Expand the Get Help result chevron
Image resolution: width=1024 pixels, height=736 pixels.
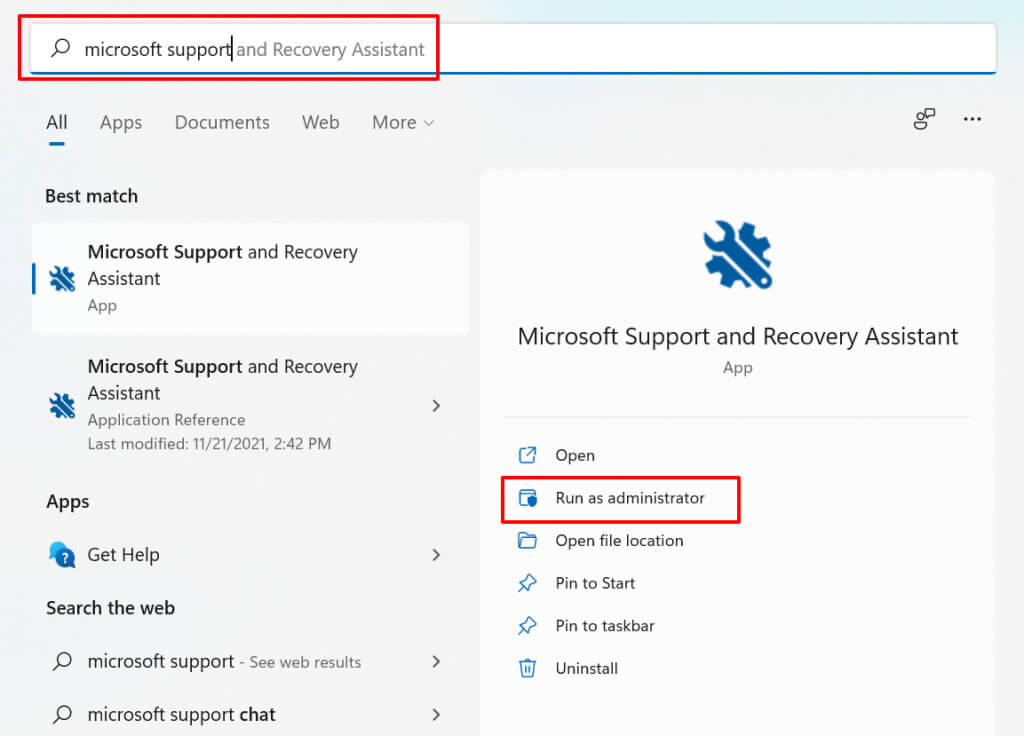pos(436,554)
